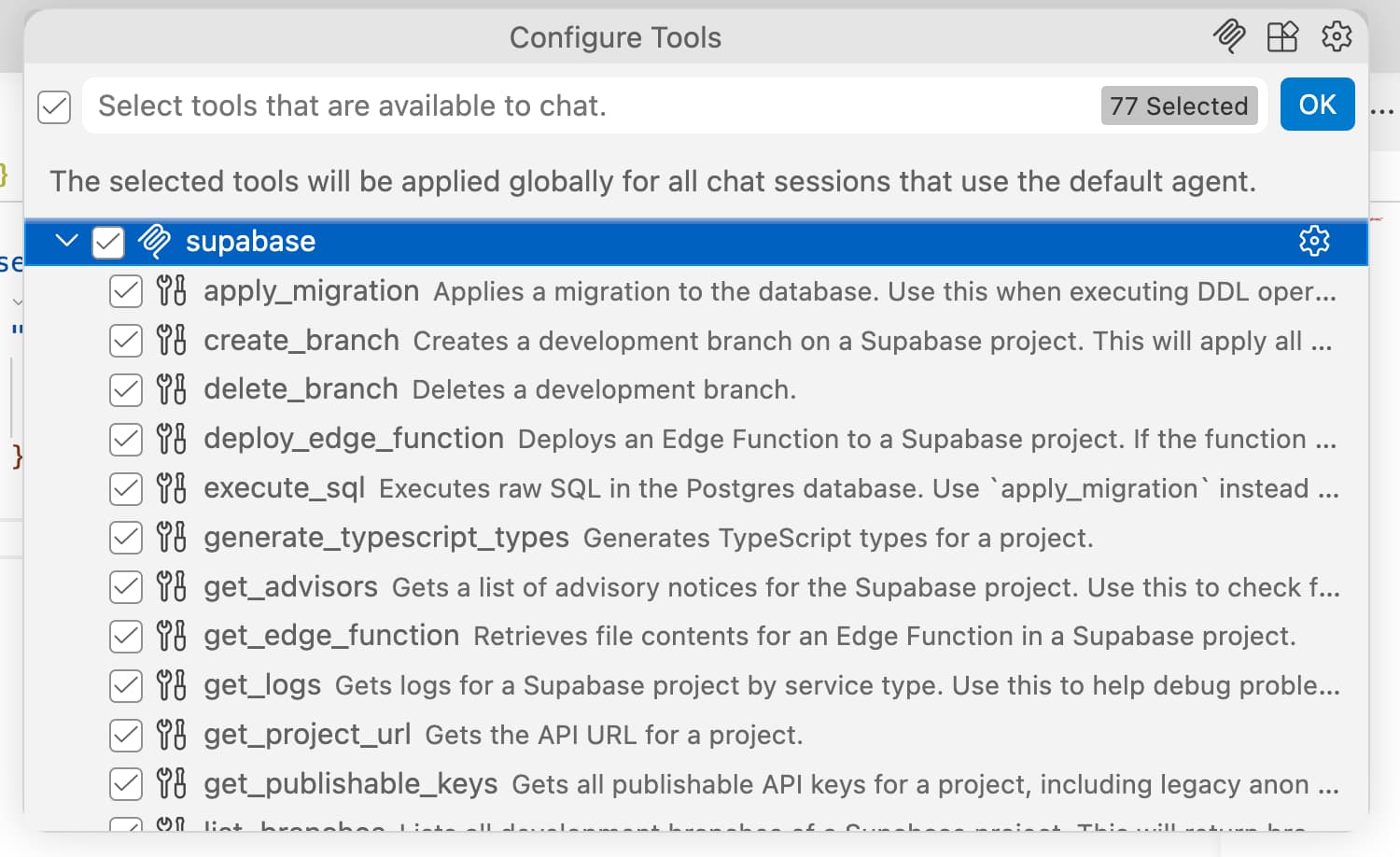Configure supabase server via its gear icon
The height and width of the screenshot is (857, 1400).
point(1314,241)
